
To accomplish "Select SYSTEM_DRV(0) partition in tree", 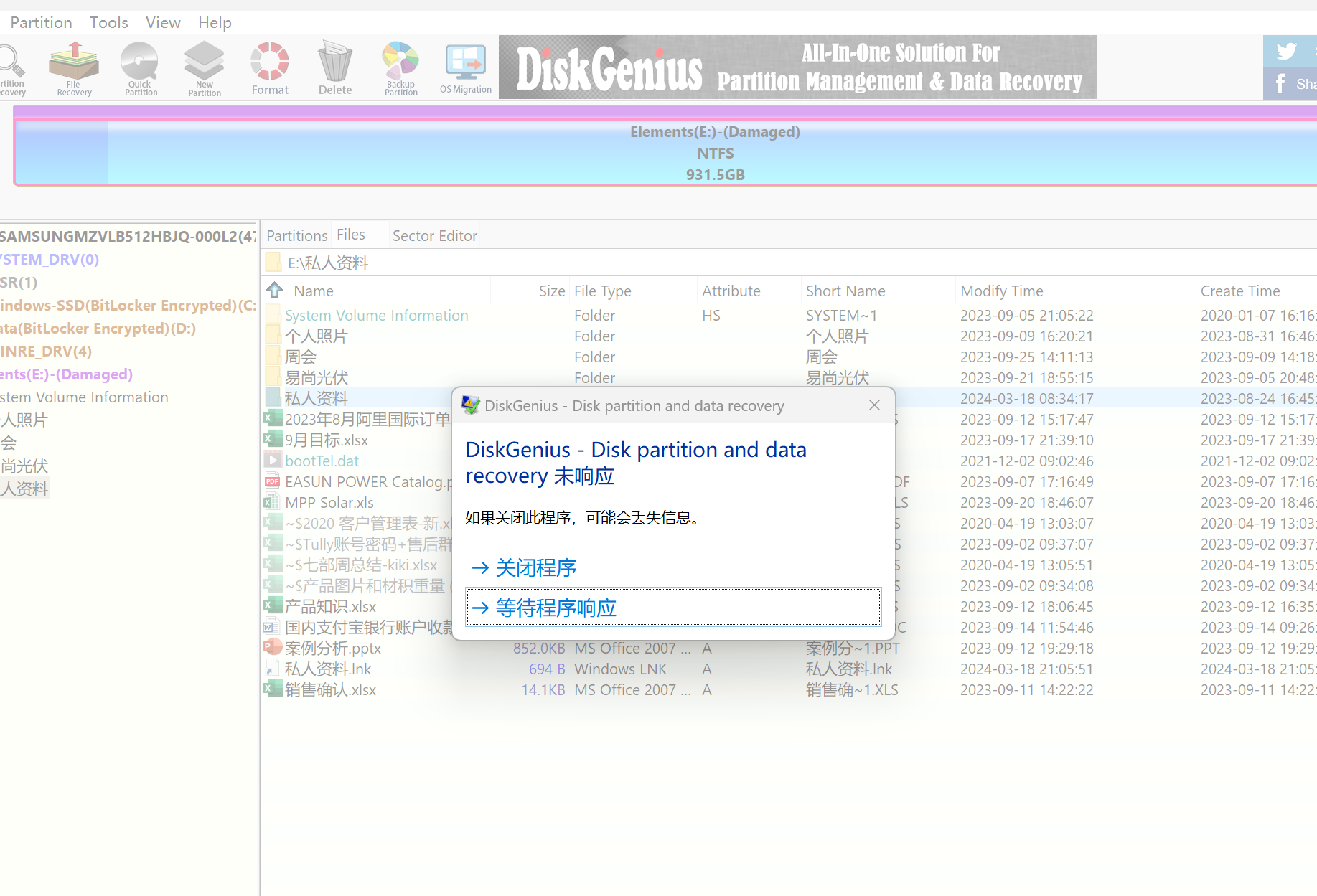I will (x=50, y=259).
